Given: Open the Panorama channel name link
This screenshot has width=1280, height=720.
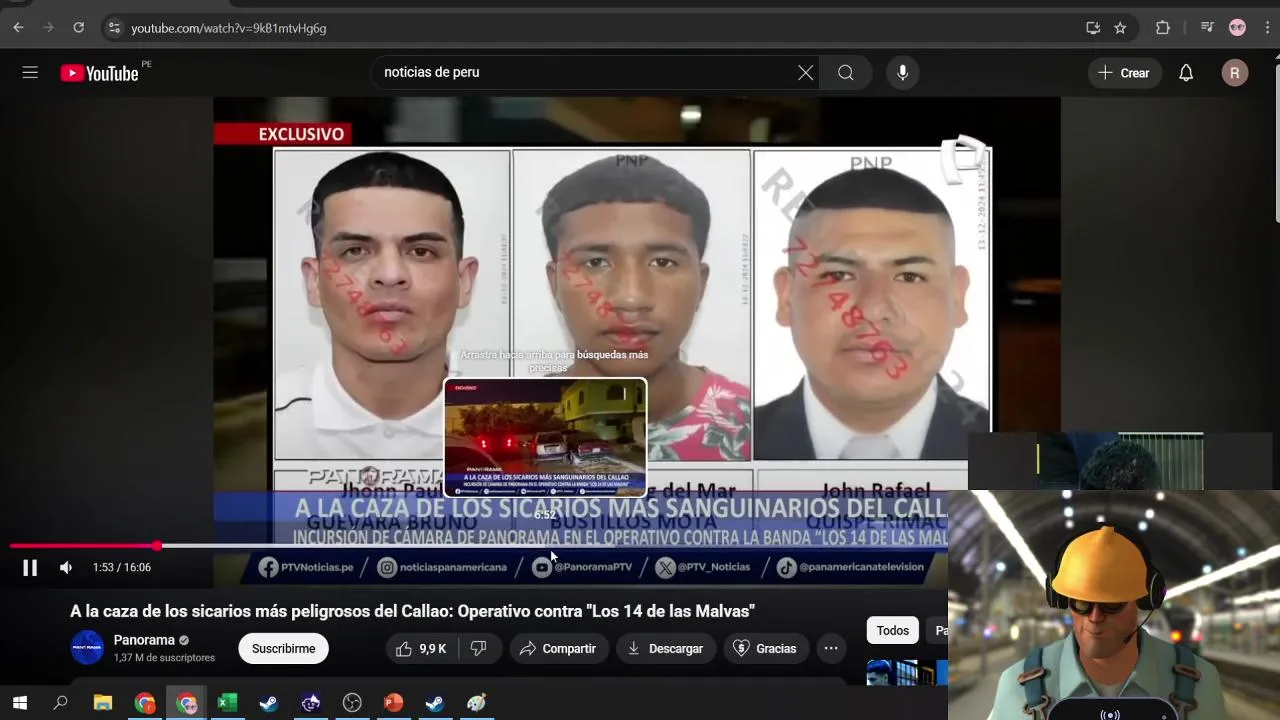Looking at the screenshot, I should pyautogui.click(x=144, y=640).
